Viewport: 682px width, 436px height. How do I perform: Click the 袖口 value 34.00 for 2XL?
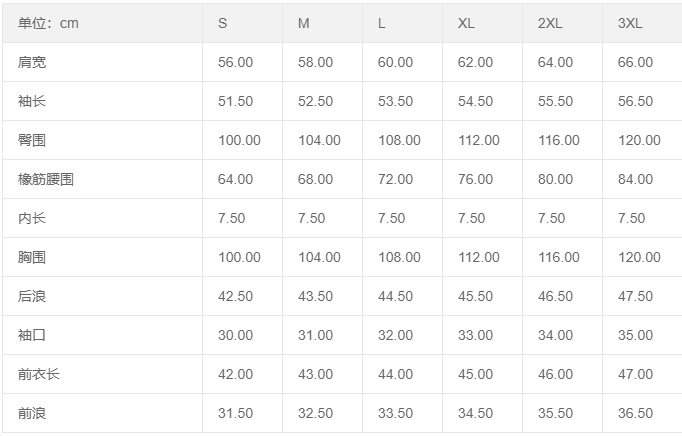[555, 335]
